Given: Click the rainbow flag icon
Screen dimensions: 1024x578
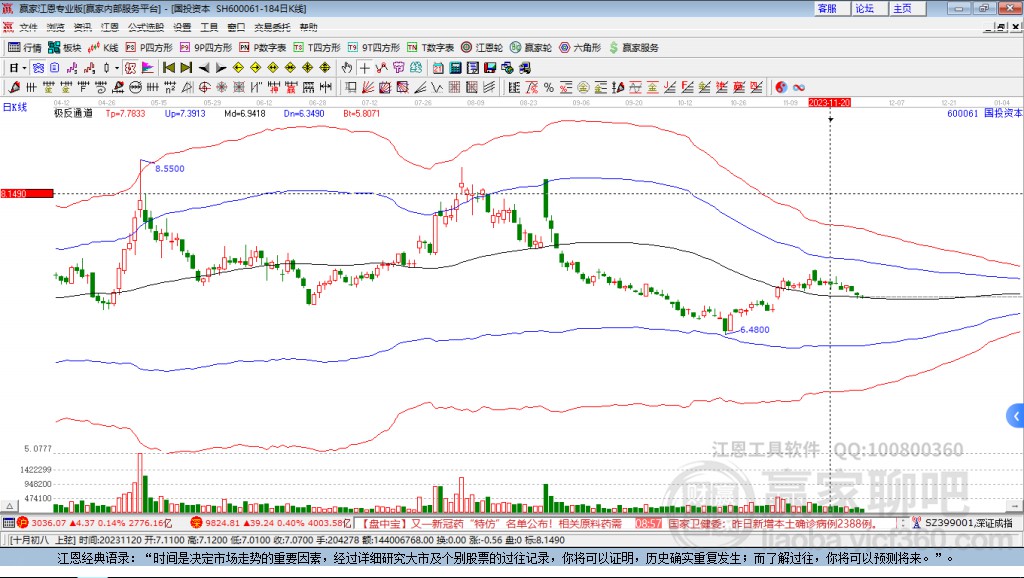Looking at the screenshot, I should [148, 68].
